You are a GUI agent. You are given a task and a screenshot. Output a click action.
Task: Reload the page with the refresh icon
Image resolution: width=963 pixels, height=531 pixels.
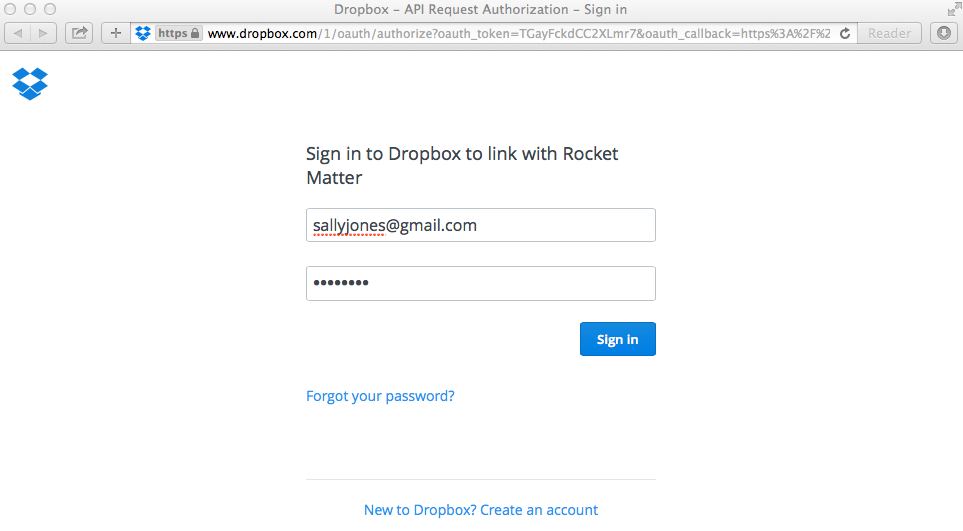(x=845, y=33)
